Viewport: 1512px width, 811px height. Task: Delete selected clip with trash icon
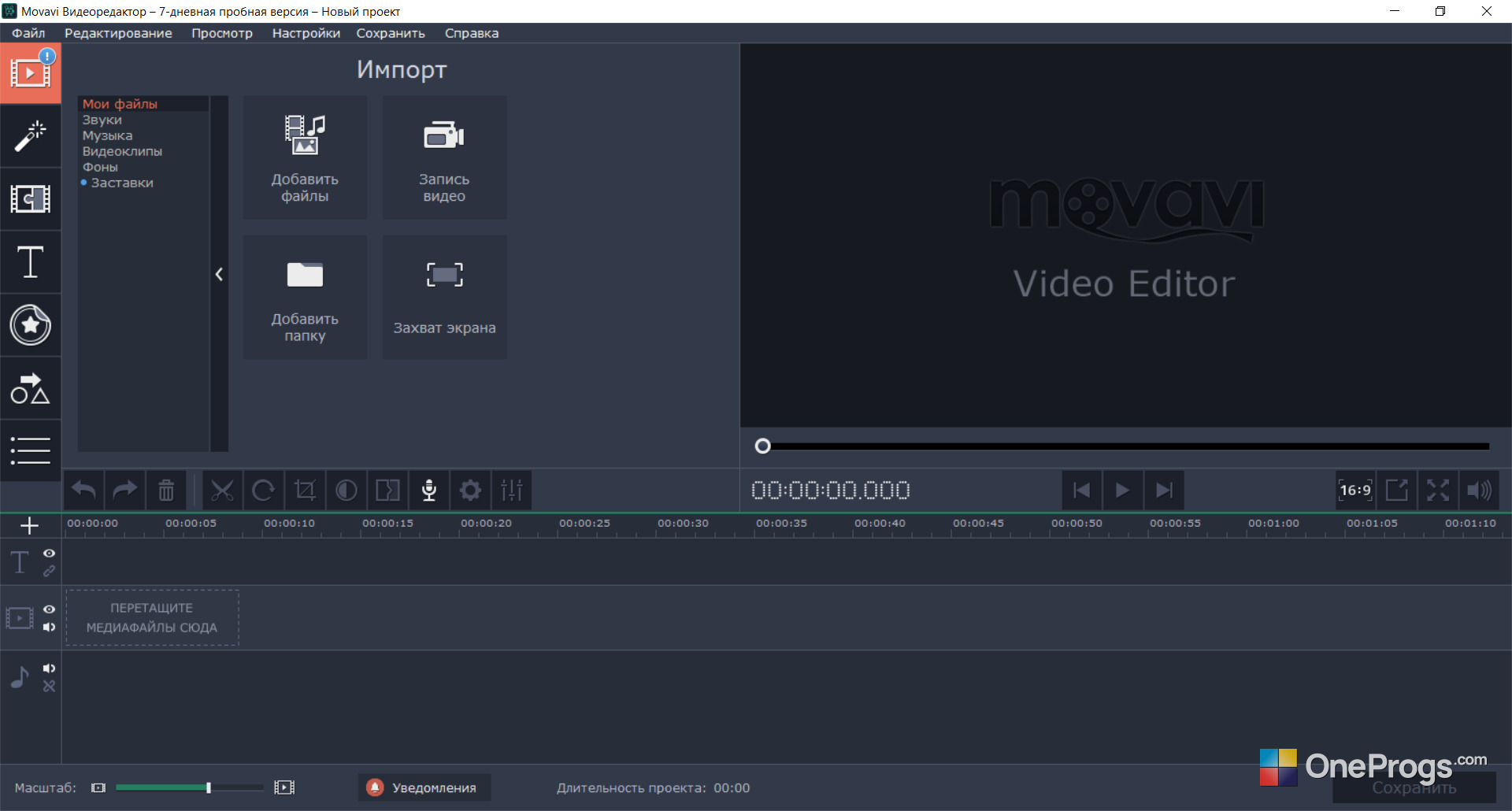[166, 491]
